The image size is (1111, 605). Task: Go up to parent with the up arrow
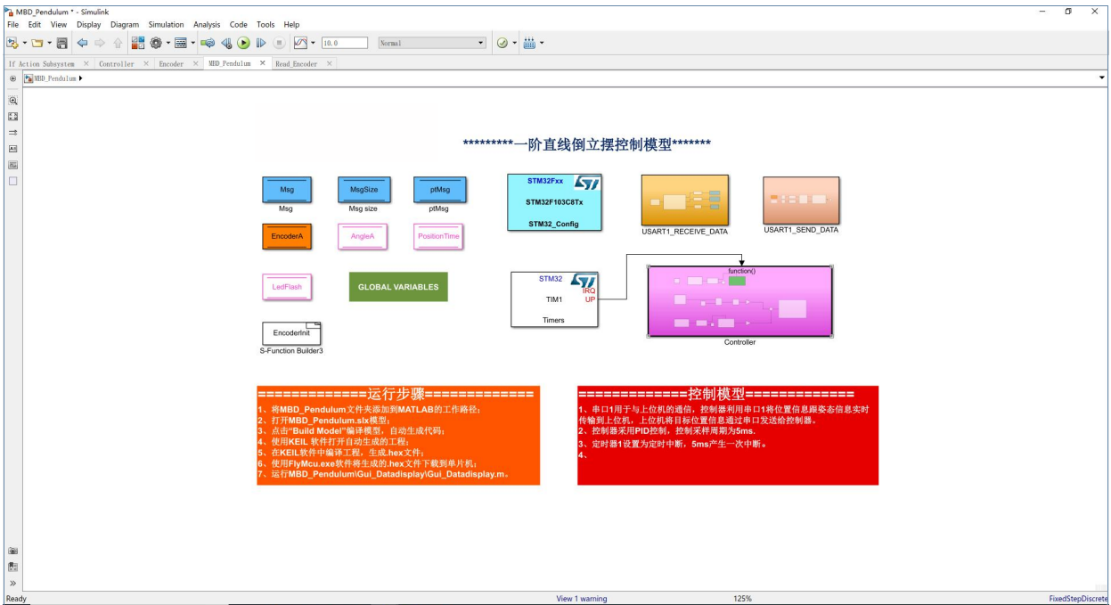pos(118,43)
